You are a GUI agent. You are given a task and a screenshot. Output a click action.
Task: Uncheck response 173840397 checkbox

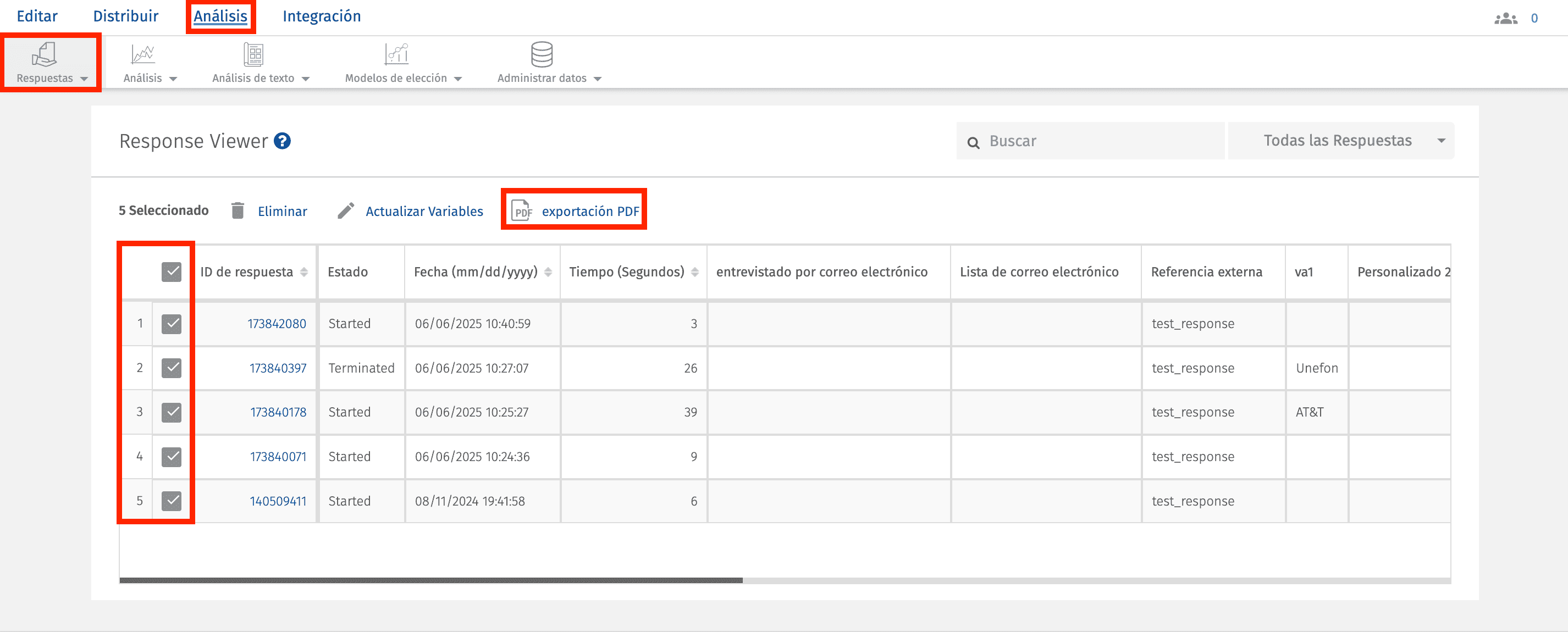pos(172,368)
